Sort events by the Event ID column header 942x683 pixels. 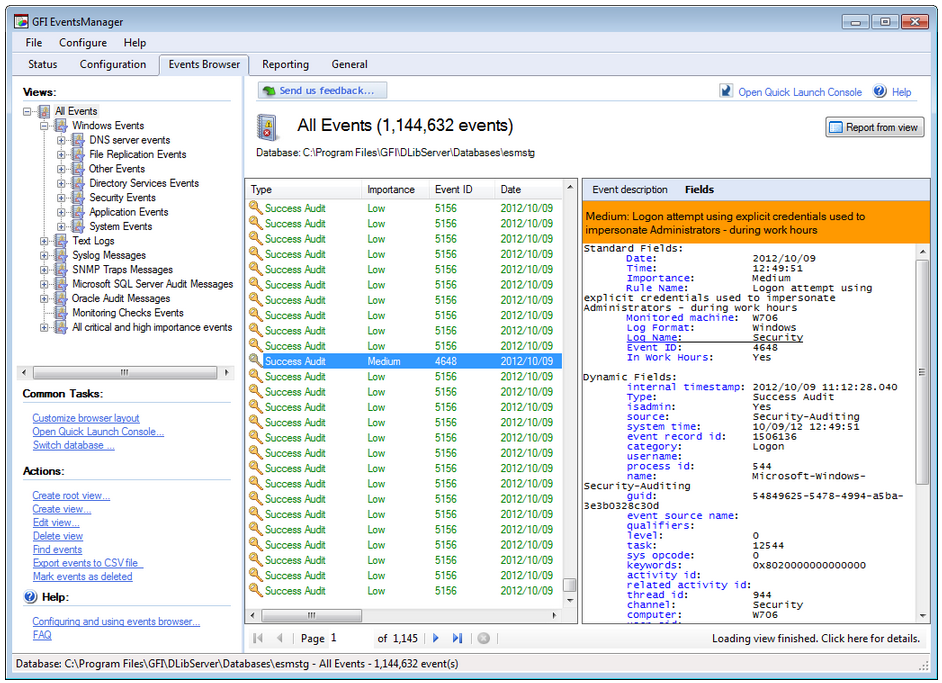(x=461, y=189)
